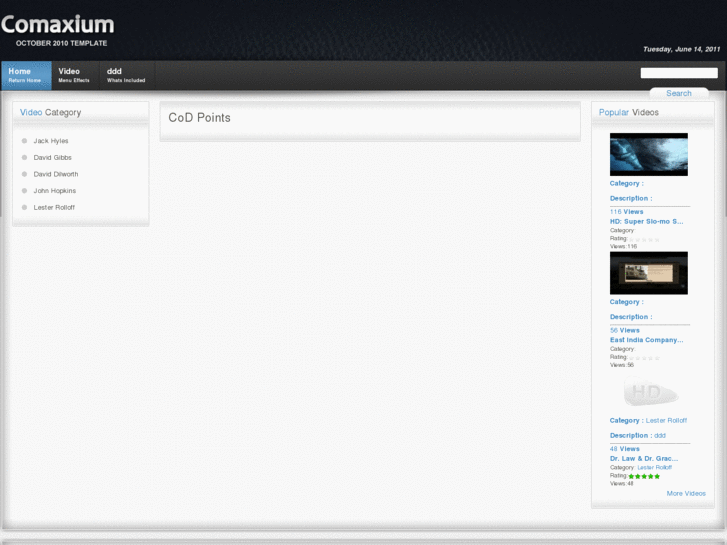Select John Hopkins video category
The image size is (727, 545).
(x=54, y=191)
